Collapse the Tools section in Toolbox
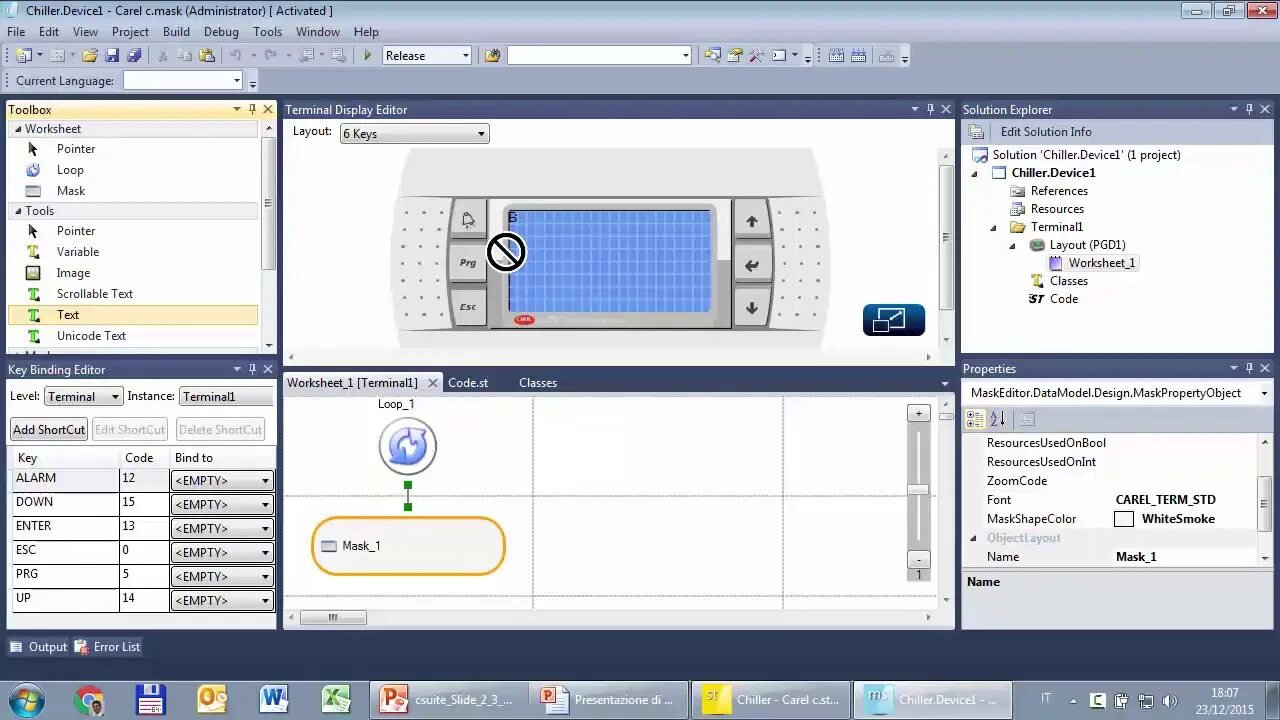 coord(17,211)
